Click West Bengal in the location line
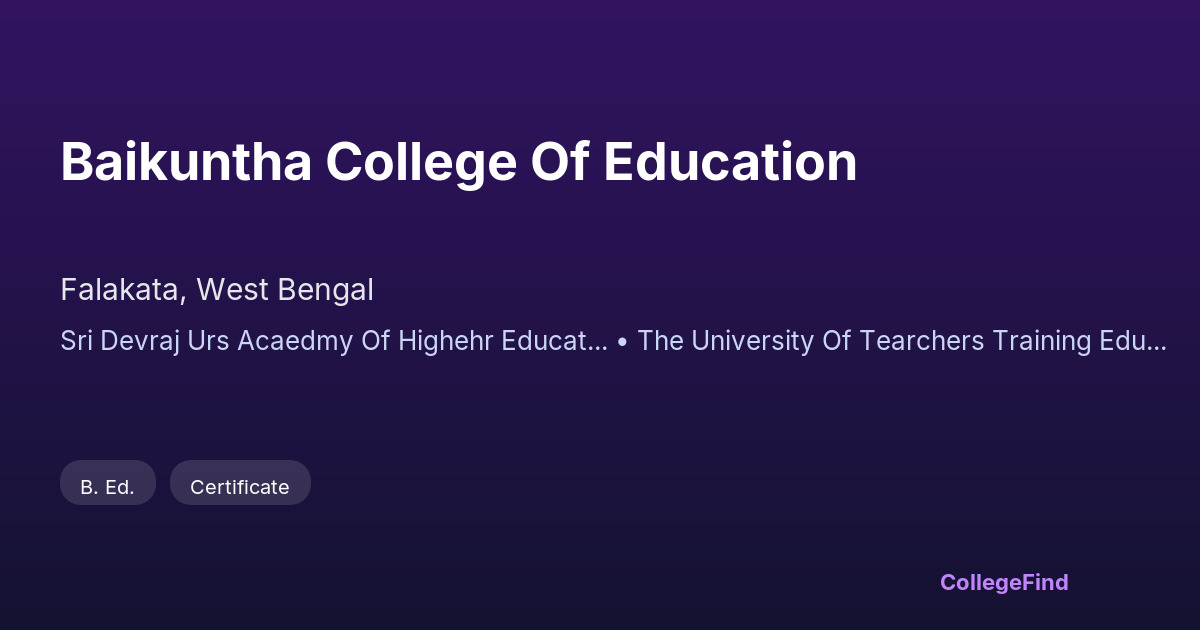 285,290
